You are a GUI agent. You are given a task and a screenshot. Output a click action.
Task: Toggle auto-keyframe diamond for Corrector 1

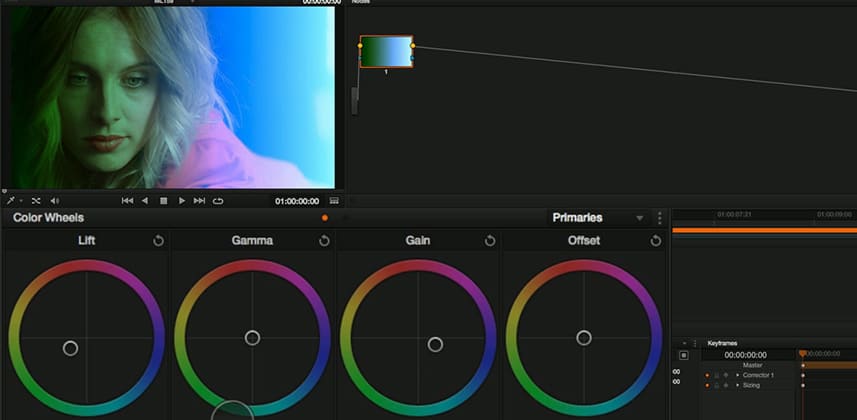pos(726,375)
